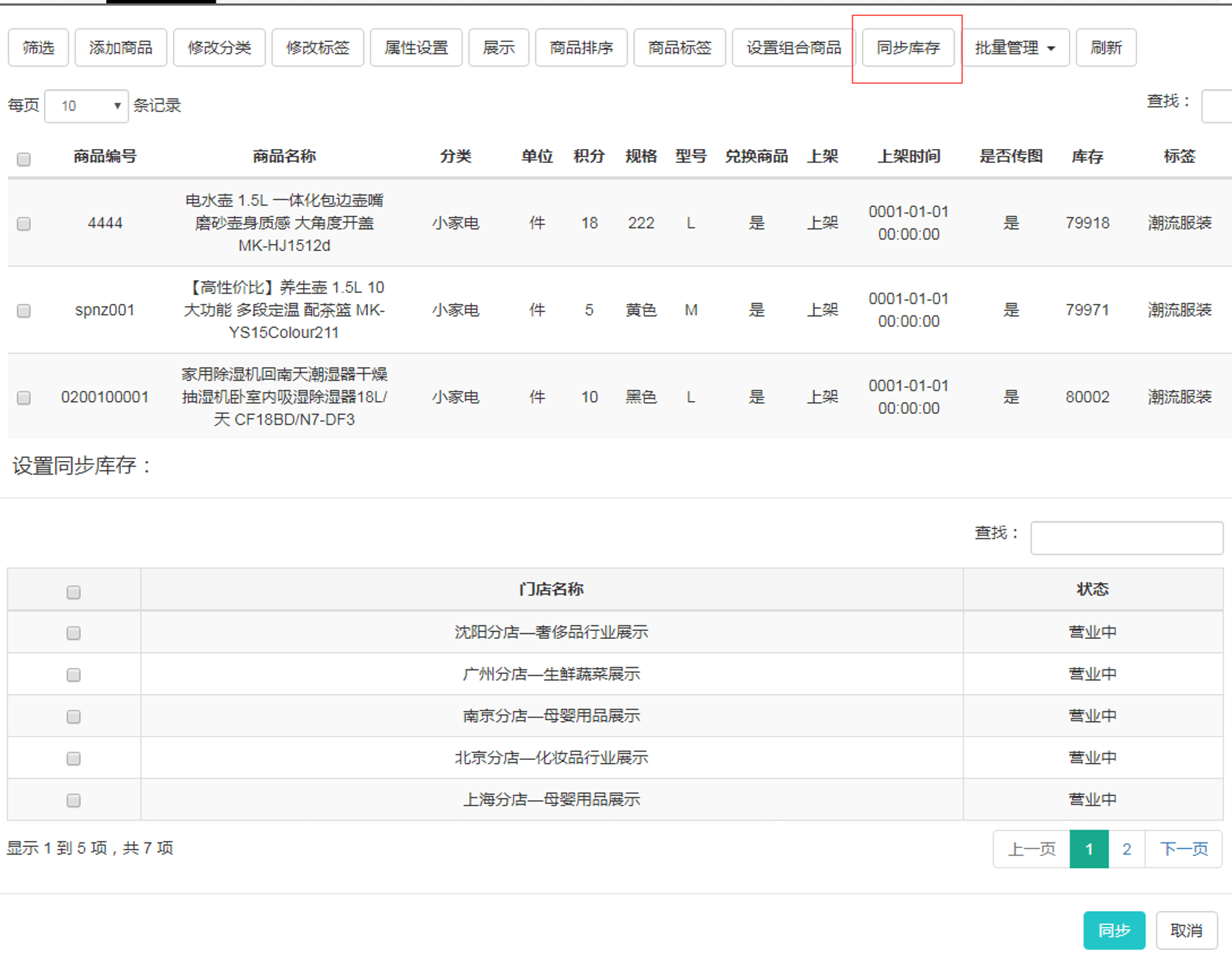Focus the store list 查找 search field
This screenshot has width=1232, height=961.
(x=1127, y=538)
